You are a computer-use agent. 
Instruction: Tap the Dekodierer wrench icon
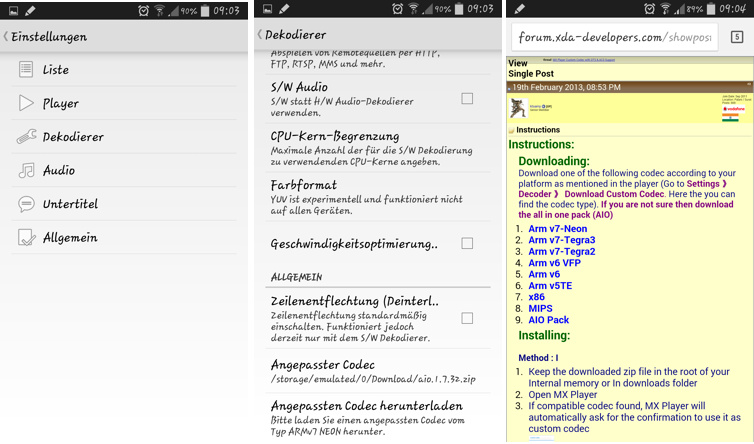click(25, 137)
